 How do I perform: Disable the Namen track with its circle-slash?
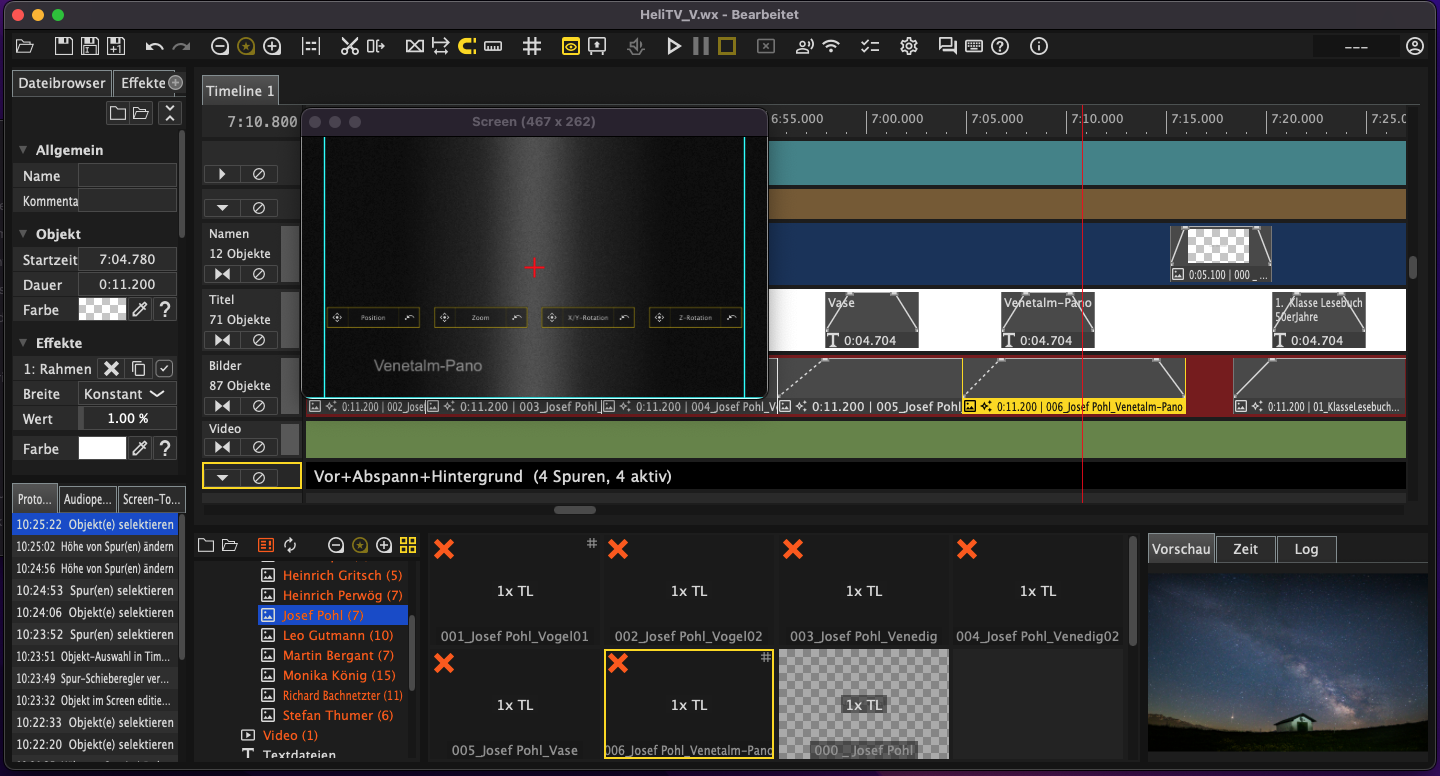(259, 274)
